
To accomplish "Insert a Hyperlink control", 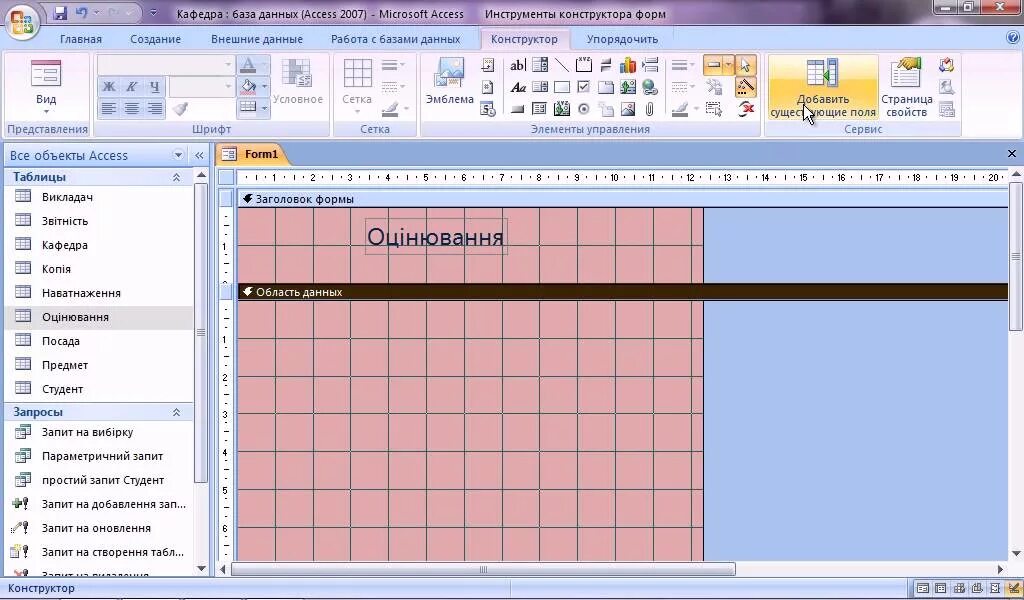I will (650, 87).
